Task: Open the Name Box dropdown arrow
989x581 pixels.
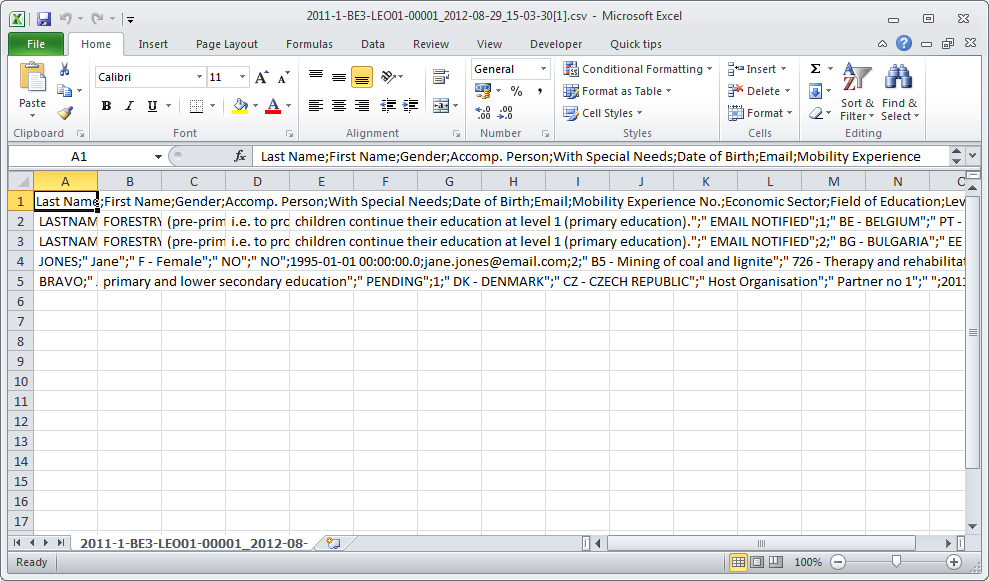Action: 158,156
